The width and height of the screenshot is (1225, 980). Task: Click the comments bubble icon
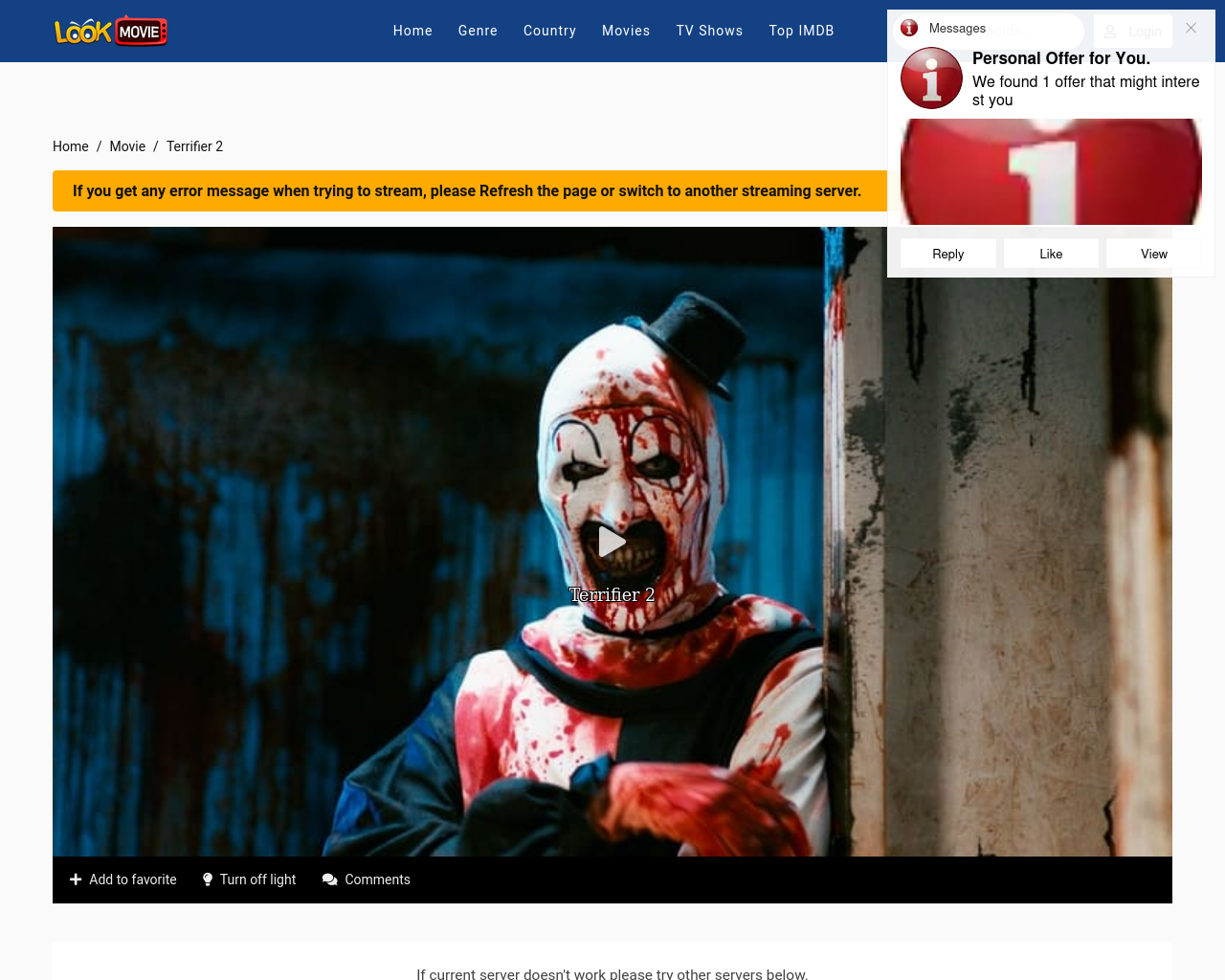coord(330,880)
